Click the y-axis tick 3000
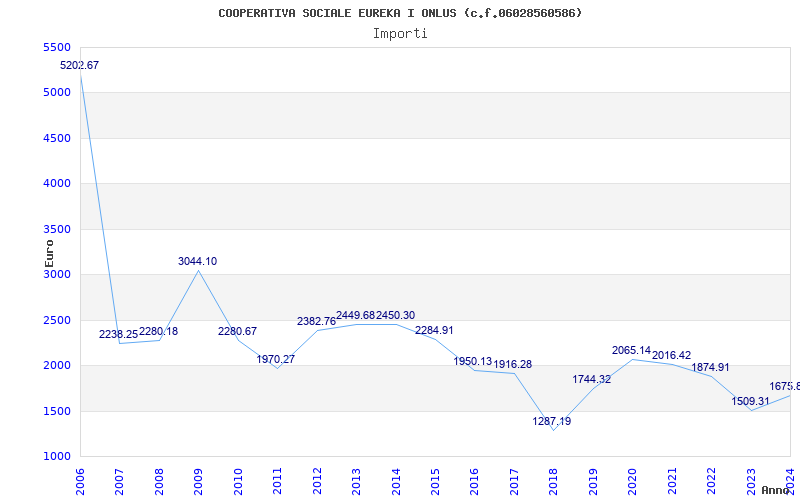This screenshot has height=500, width=800. (x=57, y=274)
